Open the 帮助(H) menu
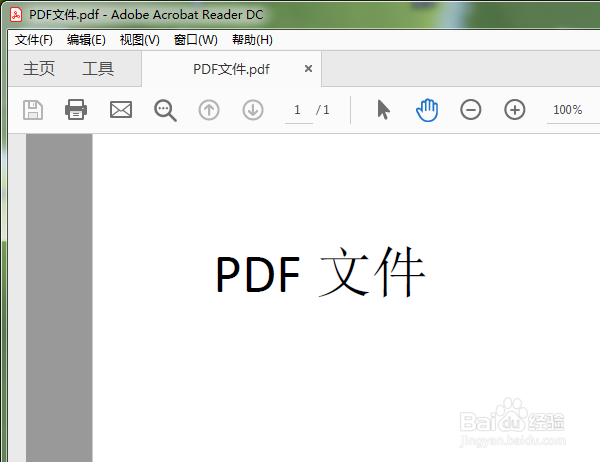 [252, 40]
